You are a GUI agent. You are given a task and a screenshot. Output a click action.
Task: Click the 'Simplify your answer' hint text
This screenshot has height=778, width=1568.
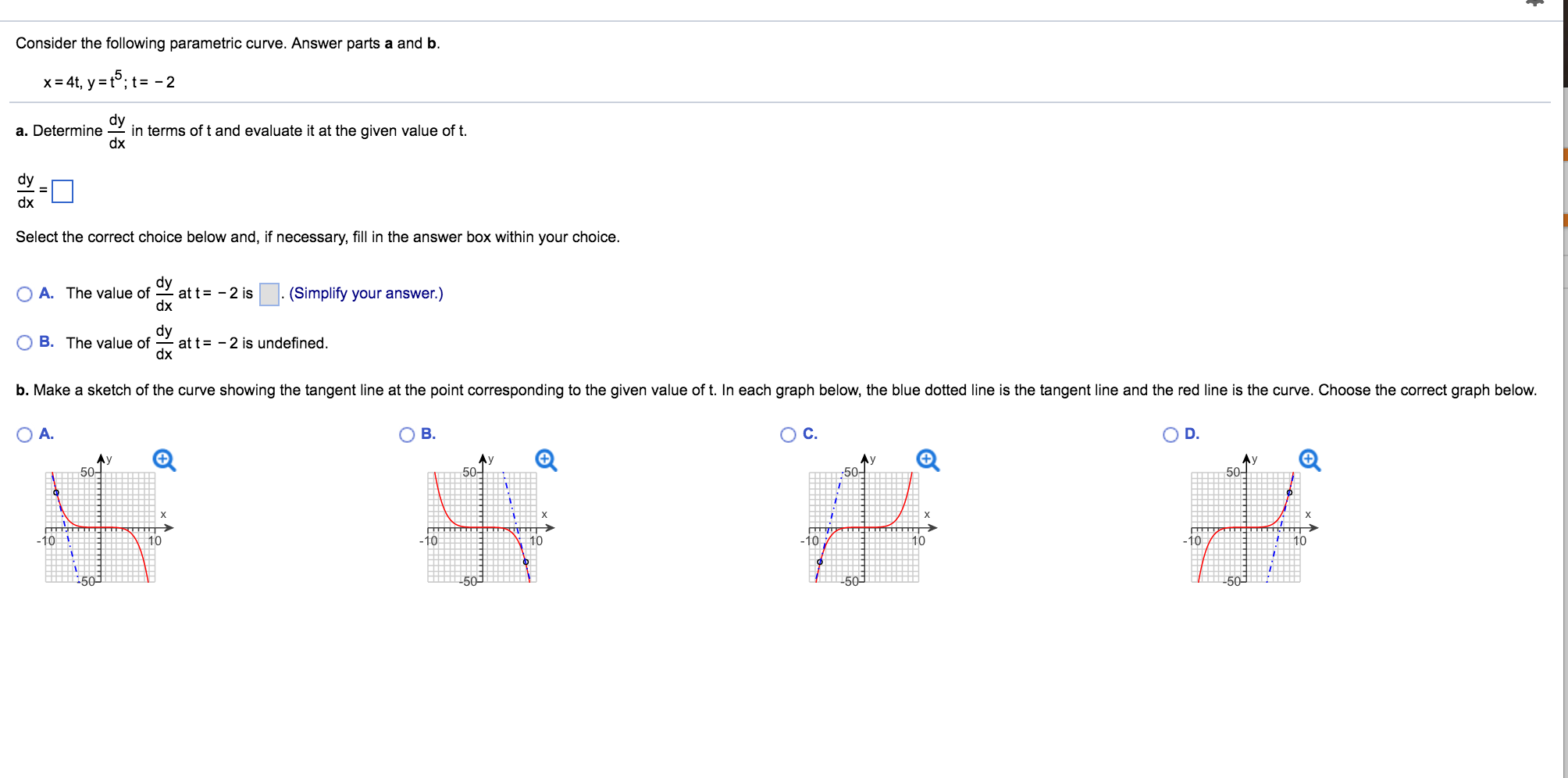tap(365, 294)
